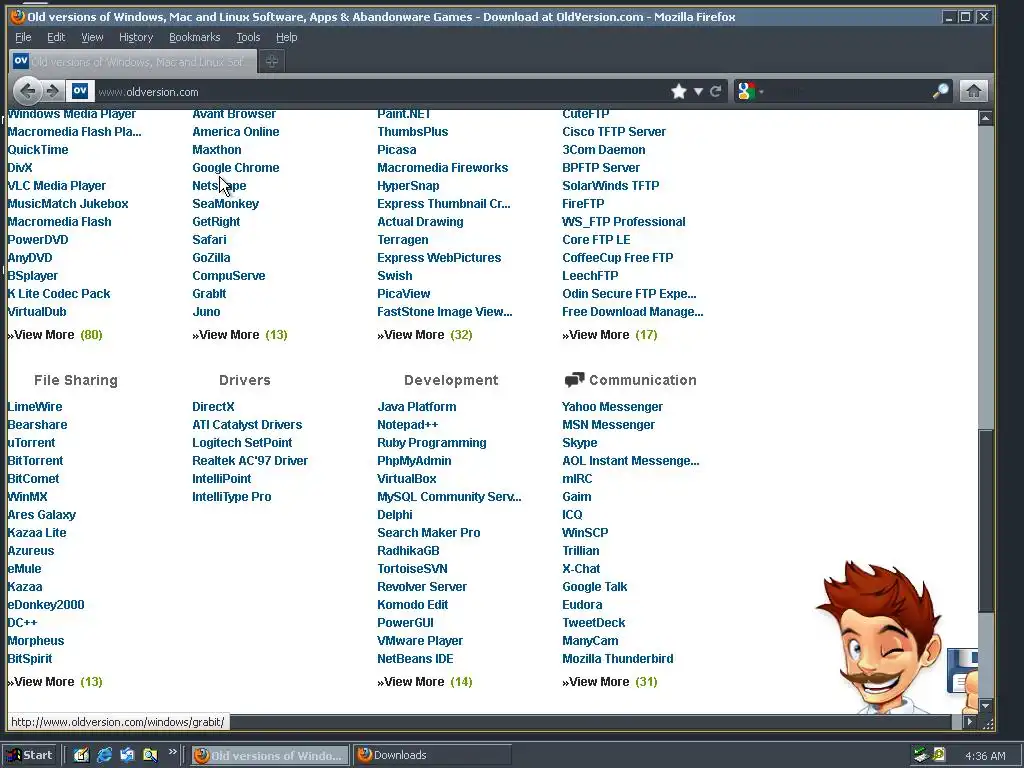This screenshot has height=768, width=1024.
Task: Click the vertical scrollbar down arrow
Action: coord(985,706)
